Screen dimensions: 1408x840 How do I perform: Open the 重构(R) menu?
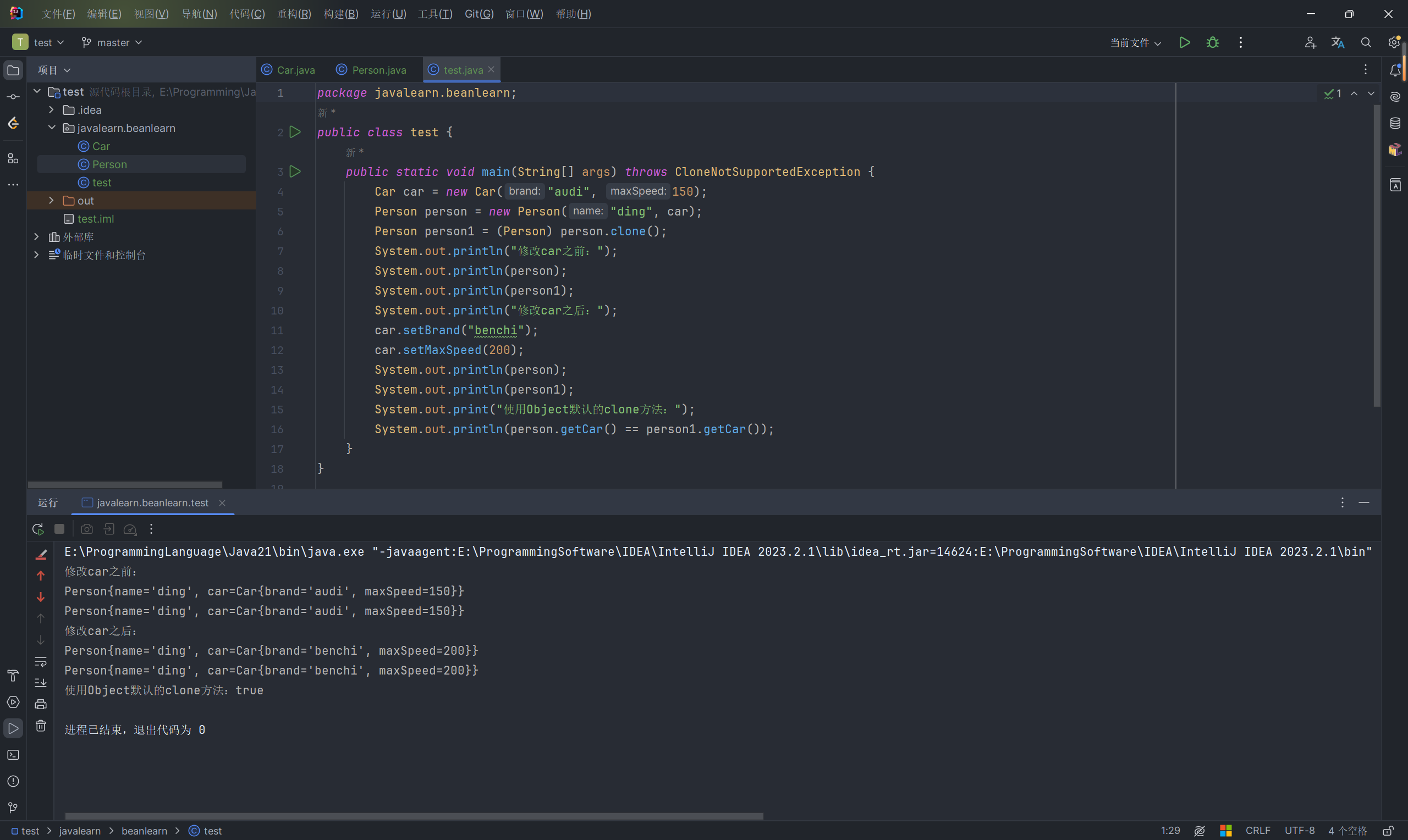(293, 14)
